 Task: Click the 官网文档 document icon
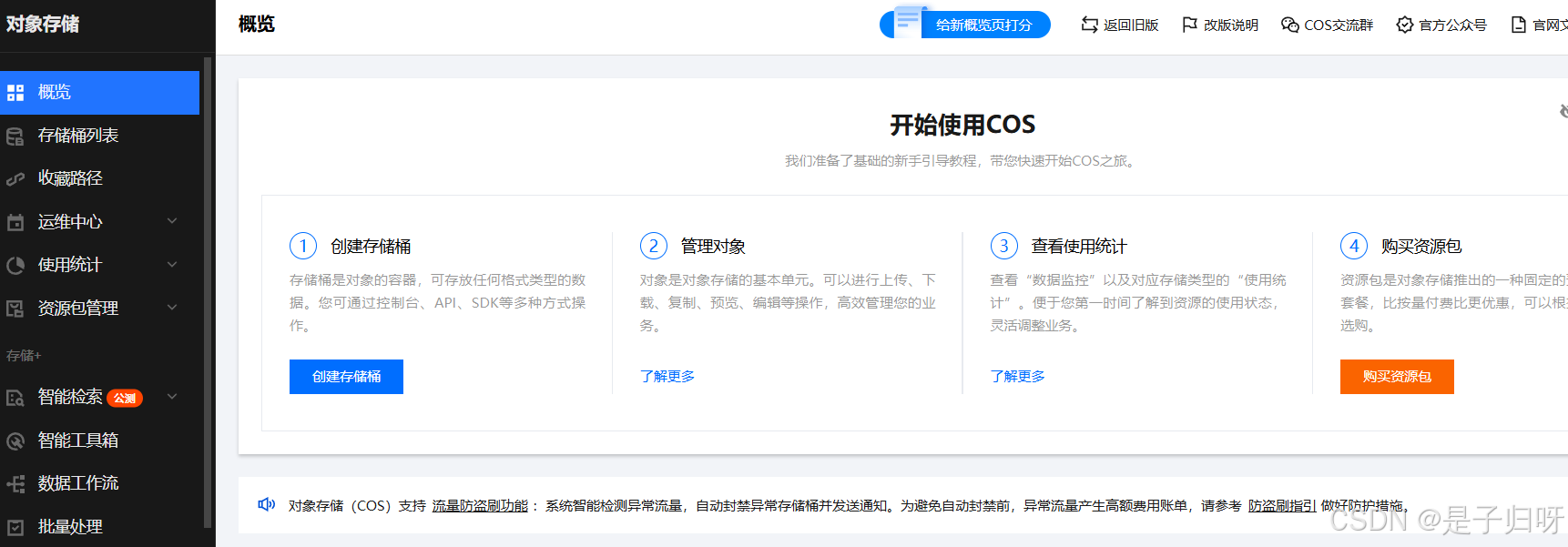(1519, 25)
